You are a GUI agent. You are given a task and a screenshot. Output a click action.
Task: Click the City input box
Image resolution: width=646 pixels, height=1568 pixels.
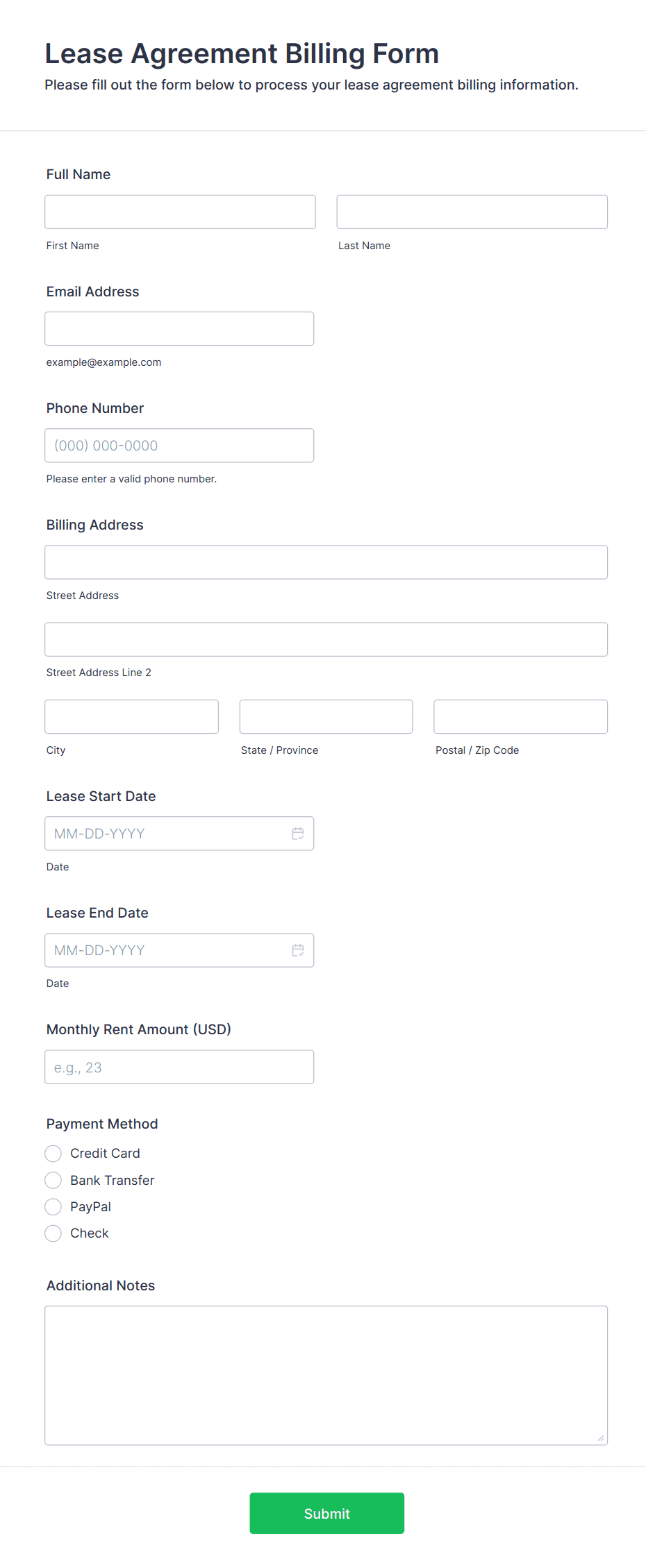click(x=131, y=716)
